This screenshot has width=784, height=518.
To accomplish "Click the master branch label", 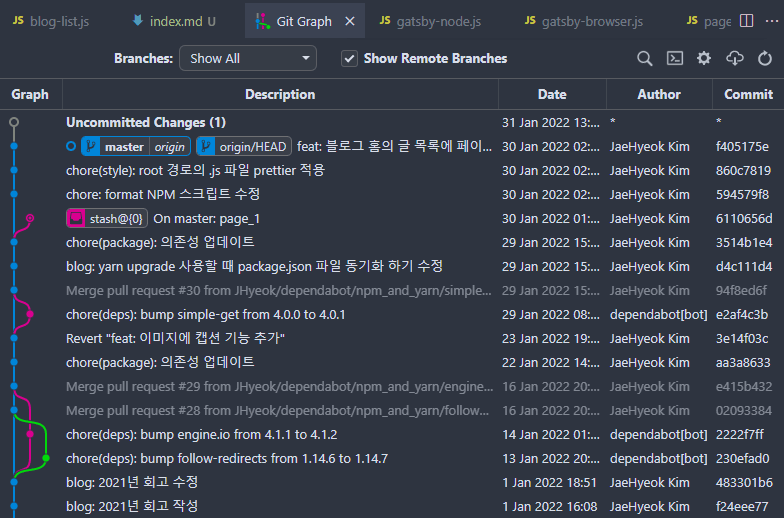I will 124,146.
